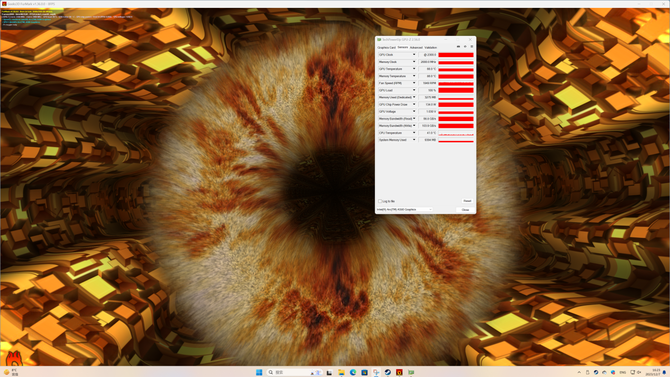Click the GPU-Z screenshot camera icon
670x377 pixels.
coord(458,47)
